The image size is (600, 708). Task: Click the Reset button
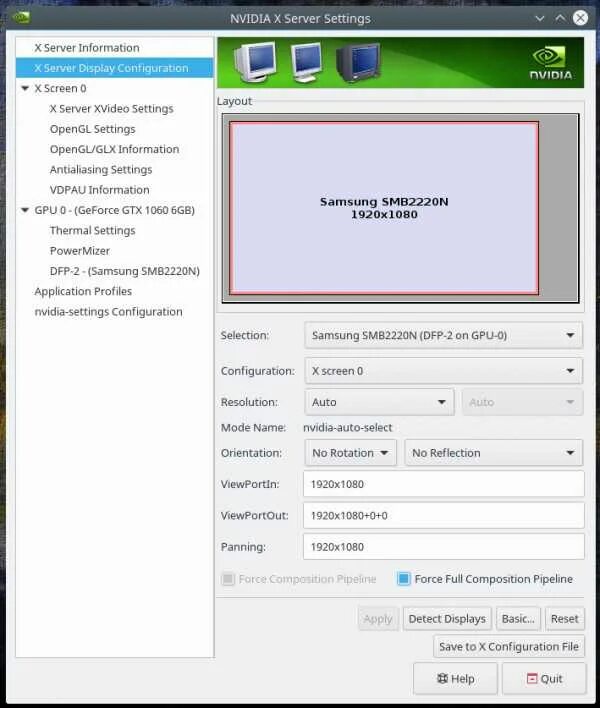tap(565, 619)
